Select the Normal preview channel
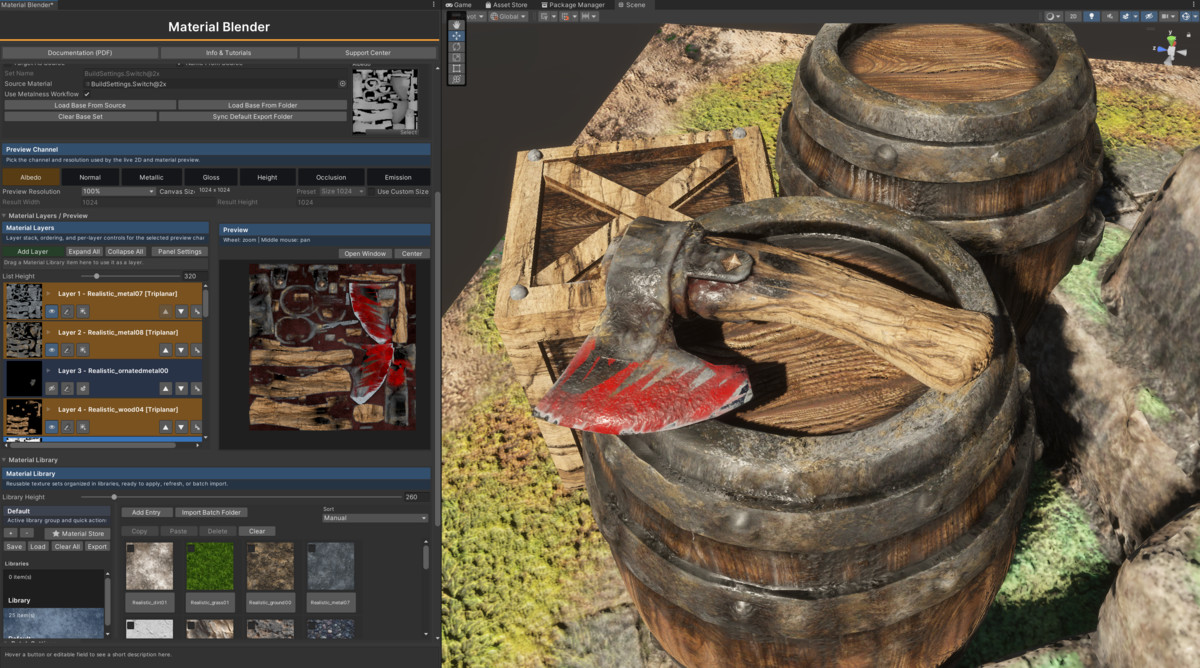Screen dimensions: 1200x668 coord(90,177)
